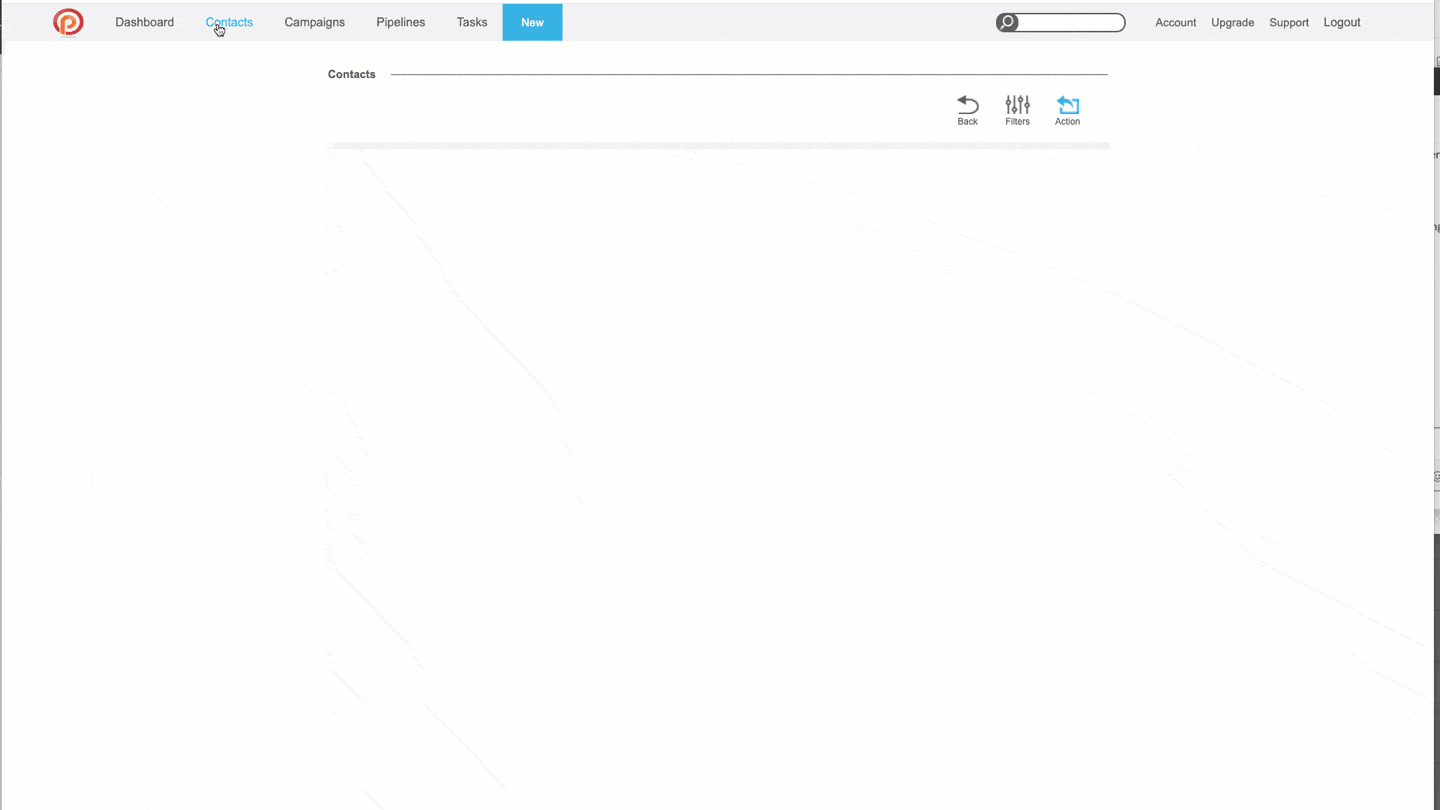Log out using the Logout link
This screenshot has height=810, width=1440.
pos(1341,22)
